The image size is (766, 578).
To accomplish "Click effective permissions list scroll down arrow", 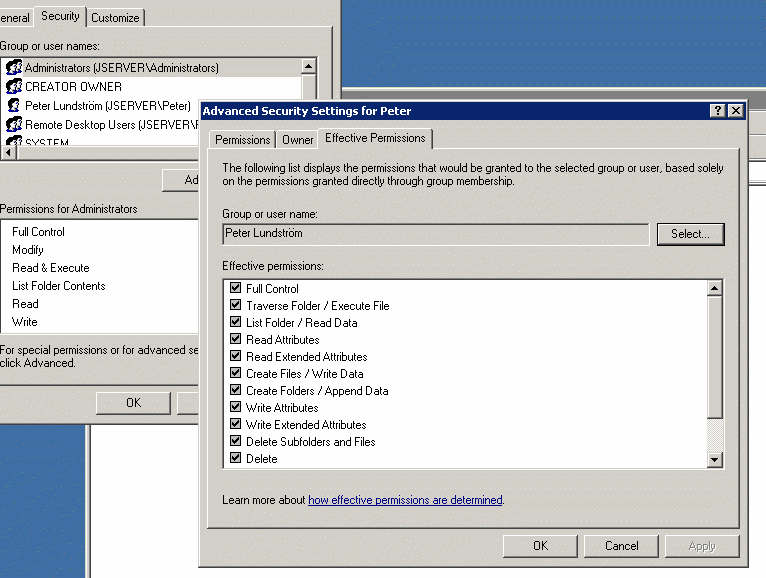I will pos(715,459).
